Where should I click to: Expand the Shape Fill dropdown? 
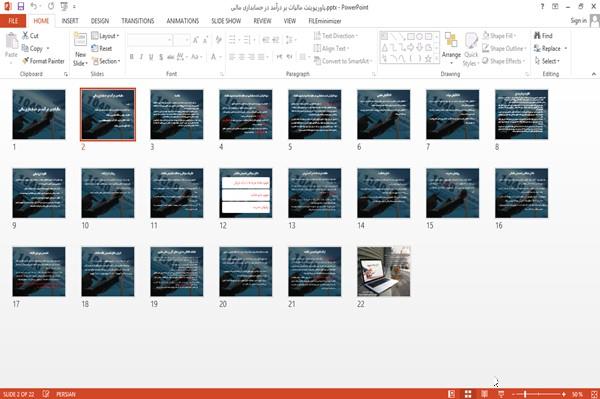pos(499,36)
